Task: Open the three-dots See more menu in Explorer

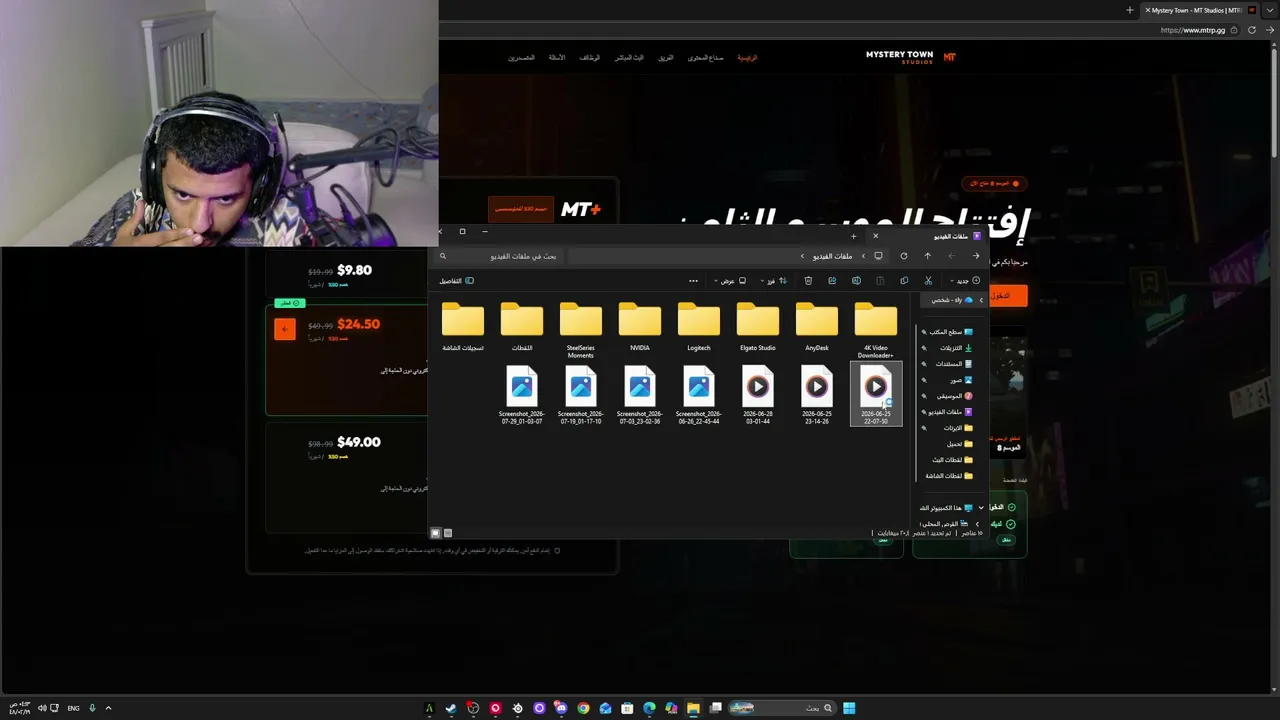Action: (693, 281)
